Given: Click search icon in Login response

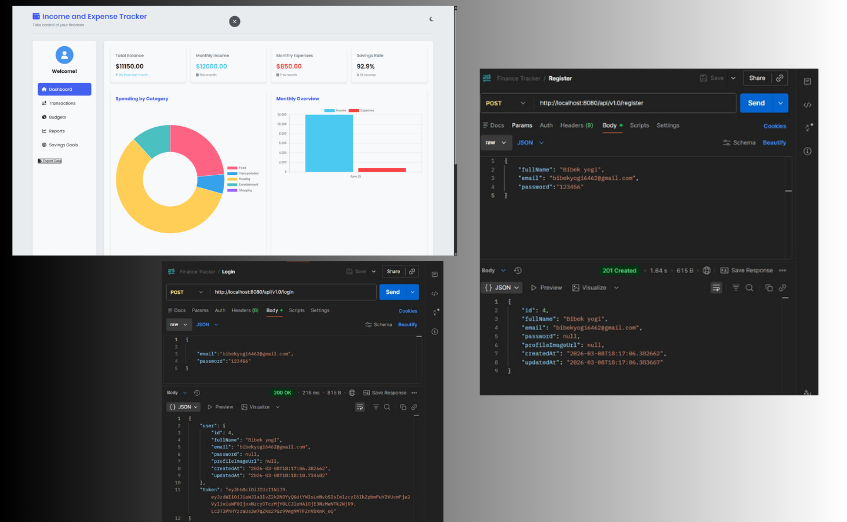Looking at the screenshot, I should pos(387,407).
